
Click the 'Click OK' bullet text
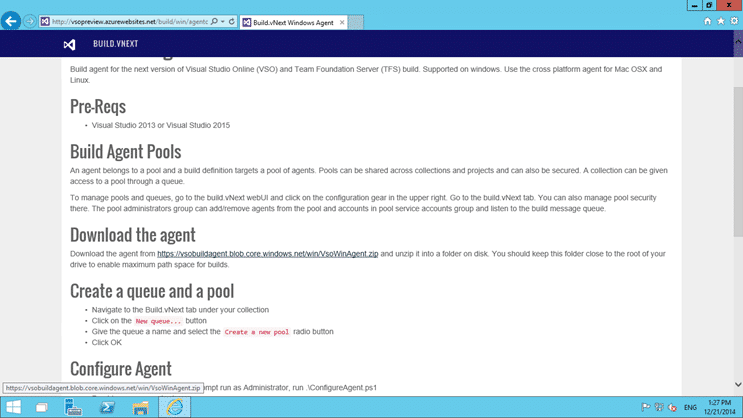107,342
